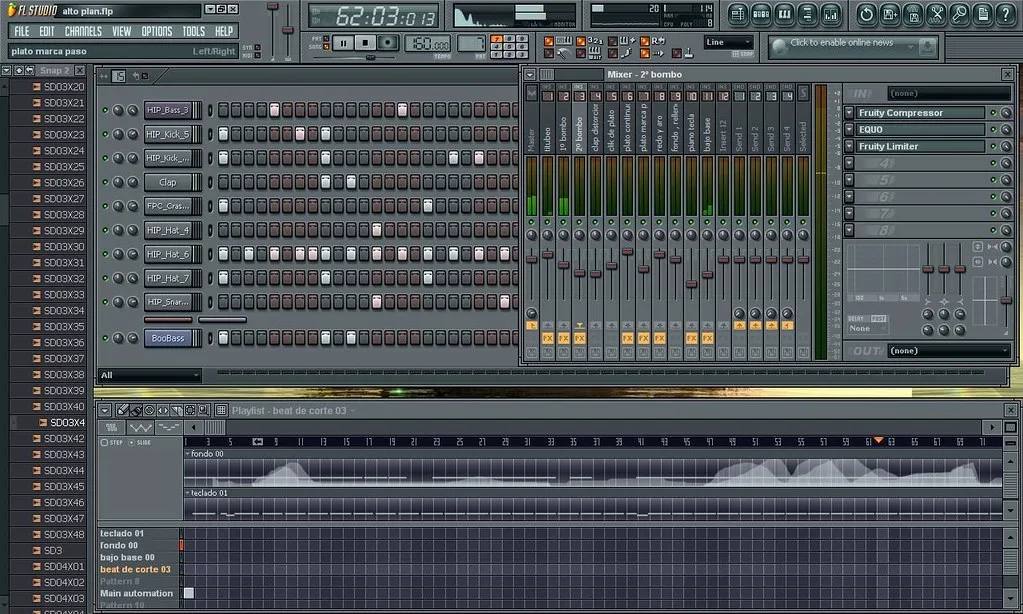This screenshot has height=614, width=1023.
Task: Select the slip tool in Playlist toolbar
Action: tap(163, 410)
